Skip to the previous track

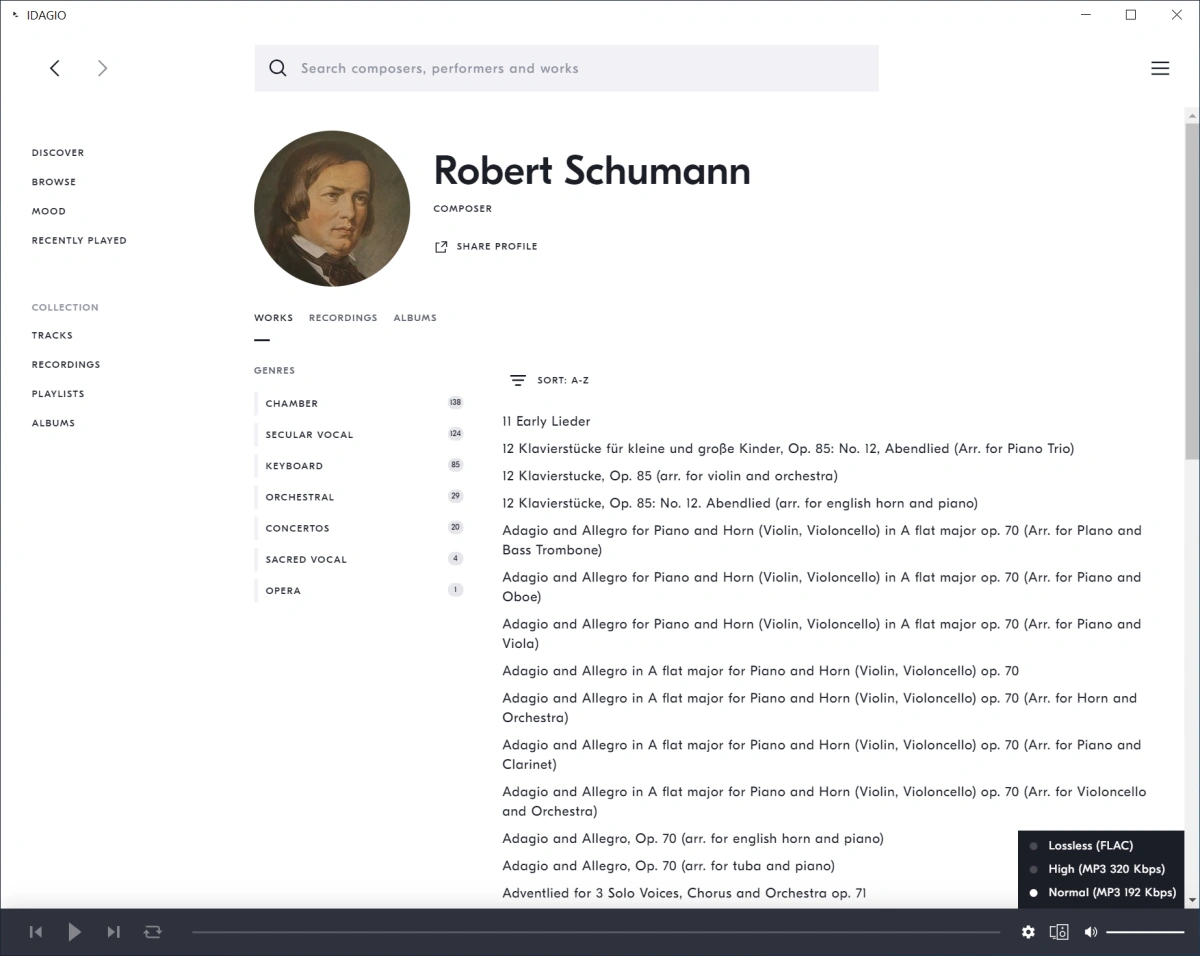coord(36,932)
